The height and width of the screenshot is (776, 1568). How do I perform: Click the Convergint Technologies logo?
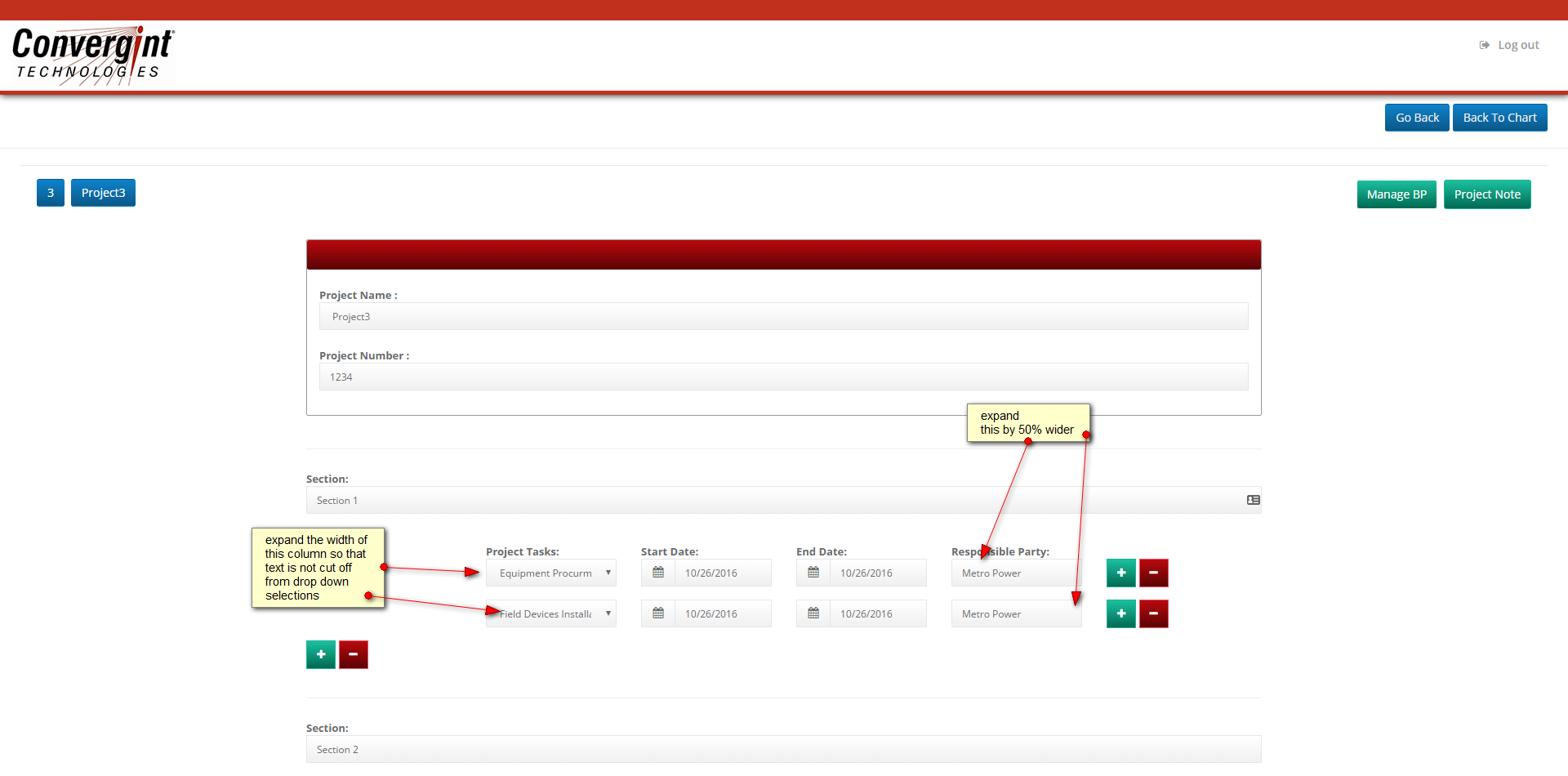(93, 55)
